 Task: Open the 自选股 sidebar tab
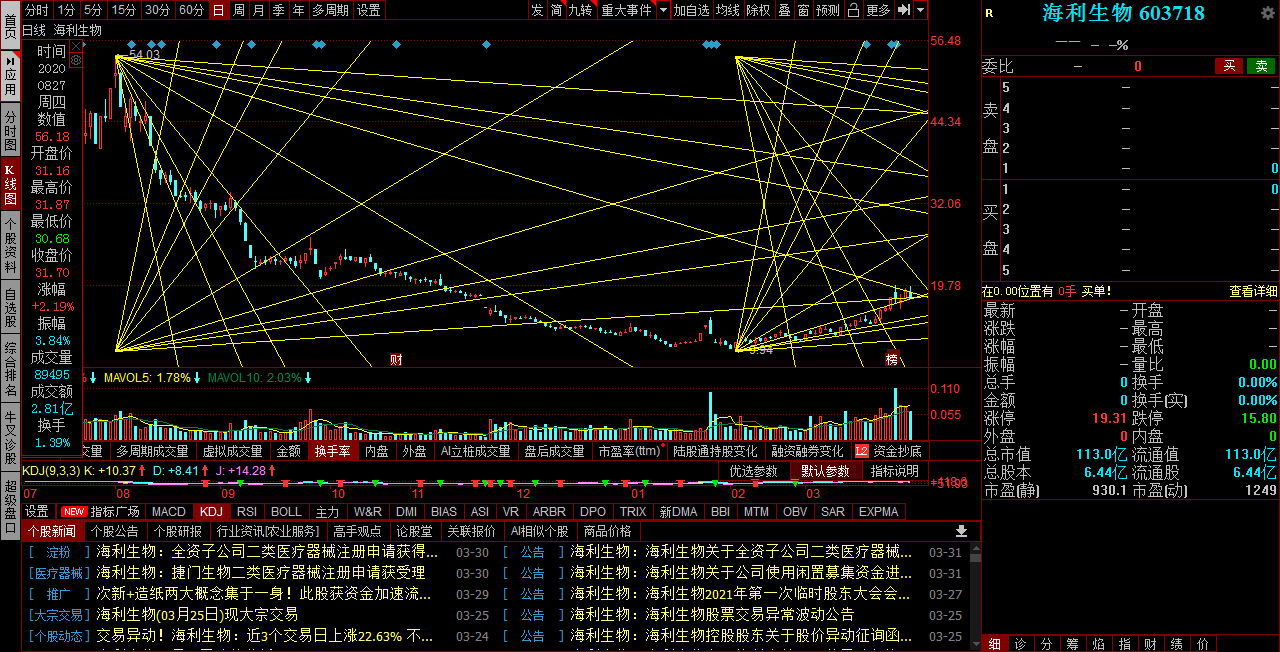point(10,308)
